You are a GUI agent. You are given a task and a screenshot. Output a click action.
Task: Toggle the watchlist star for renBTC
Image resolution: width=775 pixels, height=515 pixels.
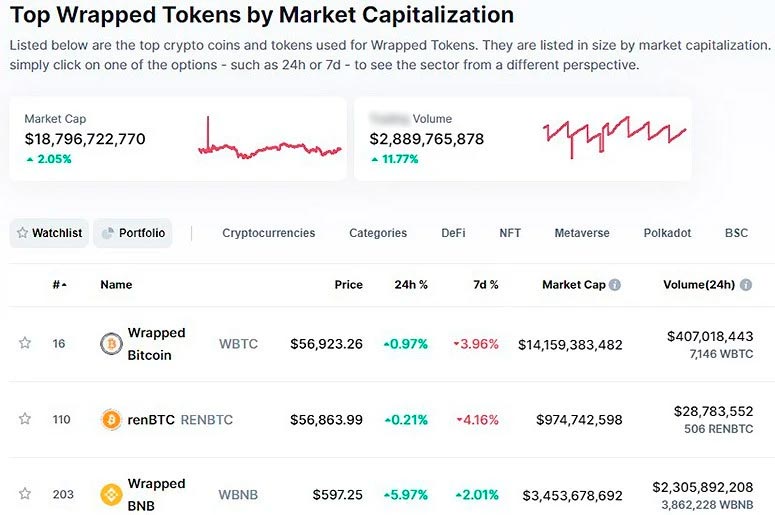click(25, 419)
